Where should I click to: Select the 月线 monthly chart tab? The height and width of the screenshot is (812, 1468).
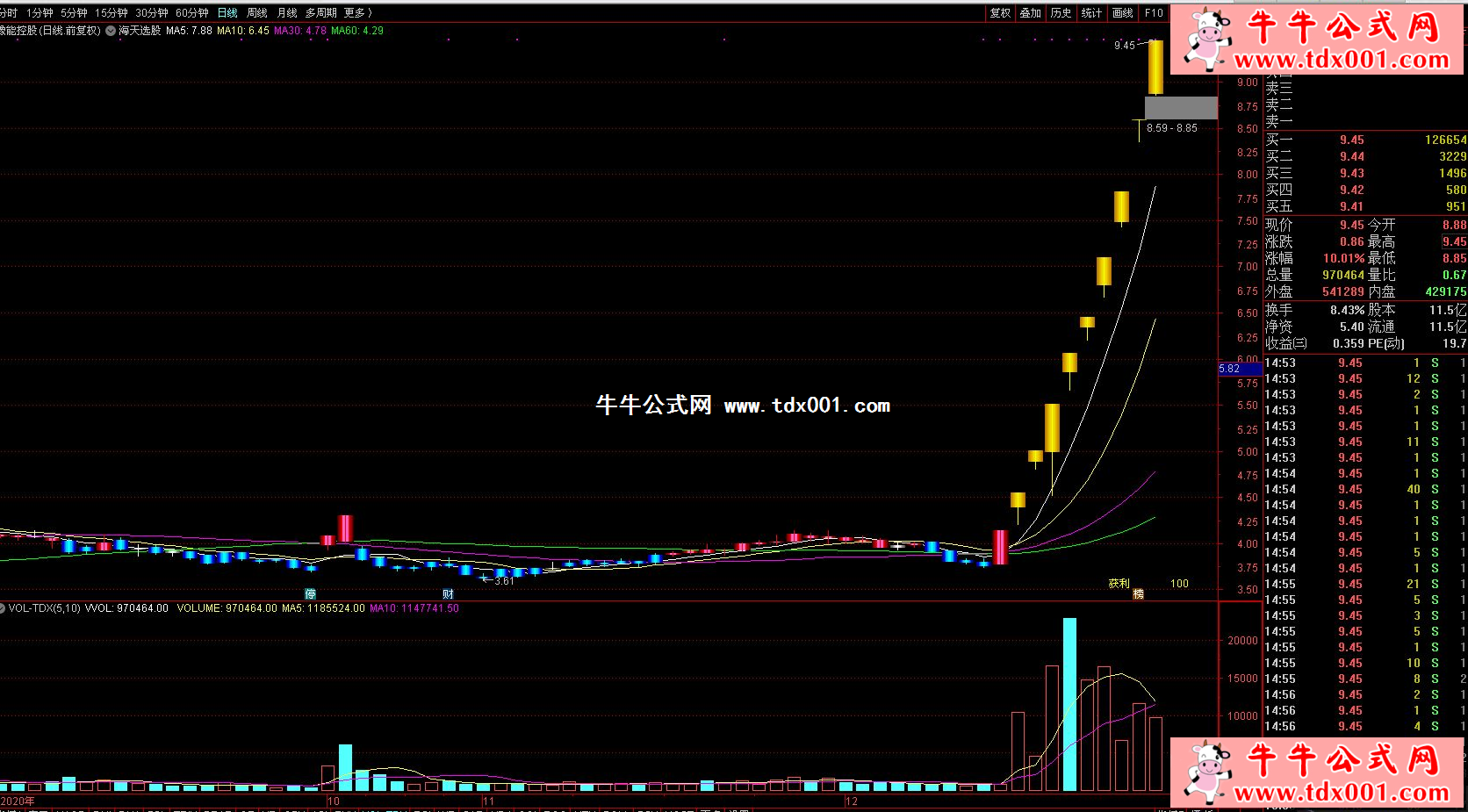coord(287,13)
